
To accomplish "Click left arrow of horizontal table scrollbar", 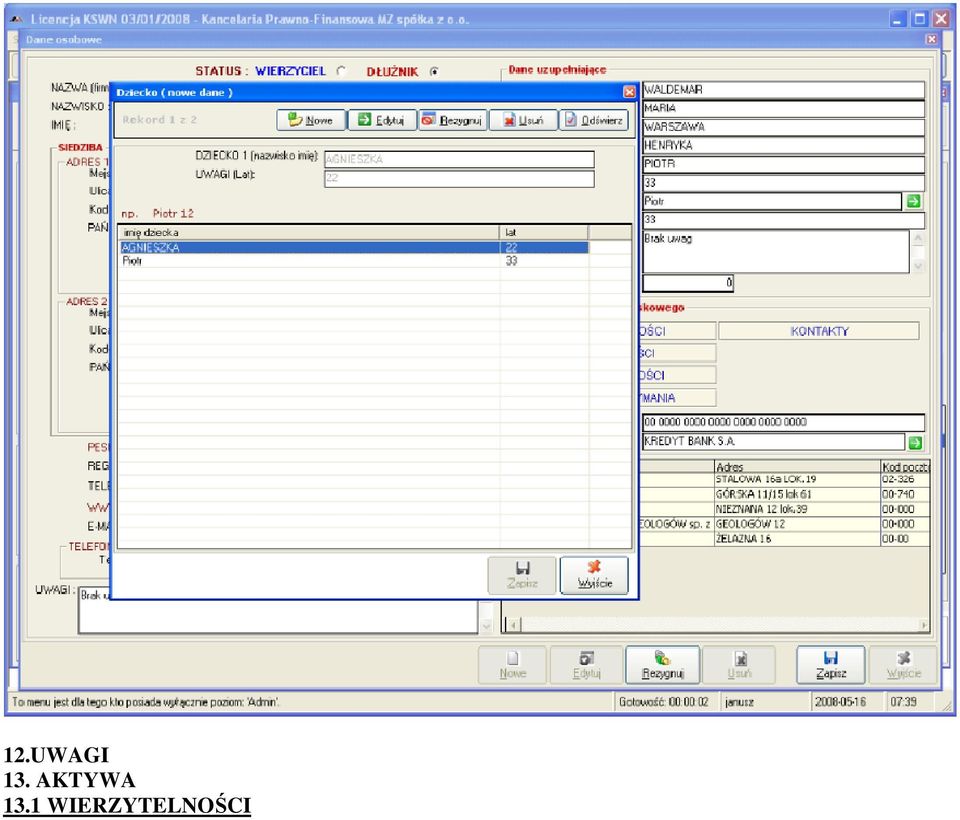I will point(513,625).
